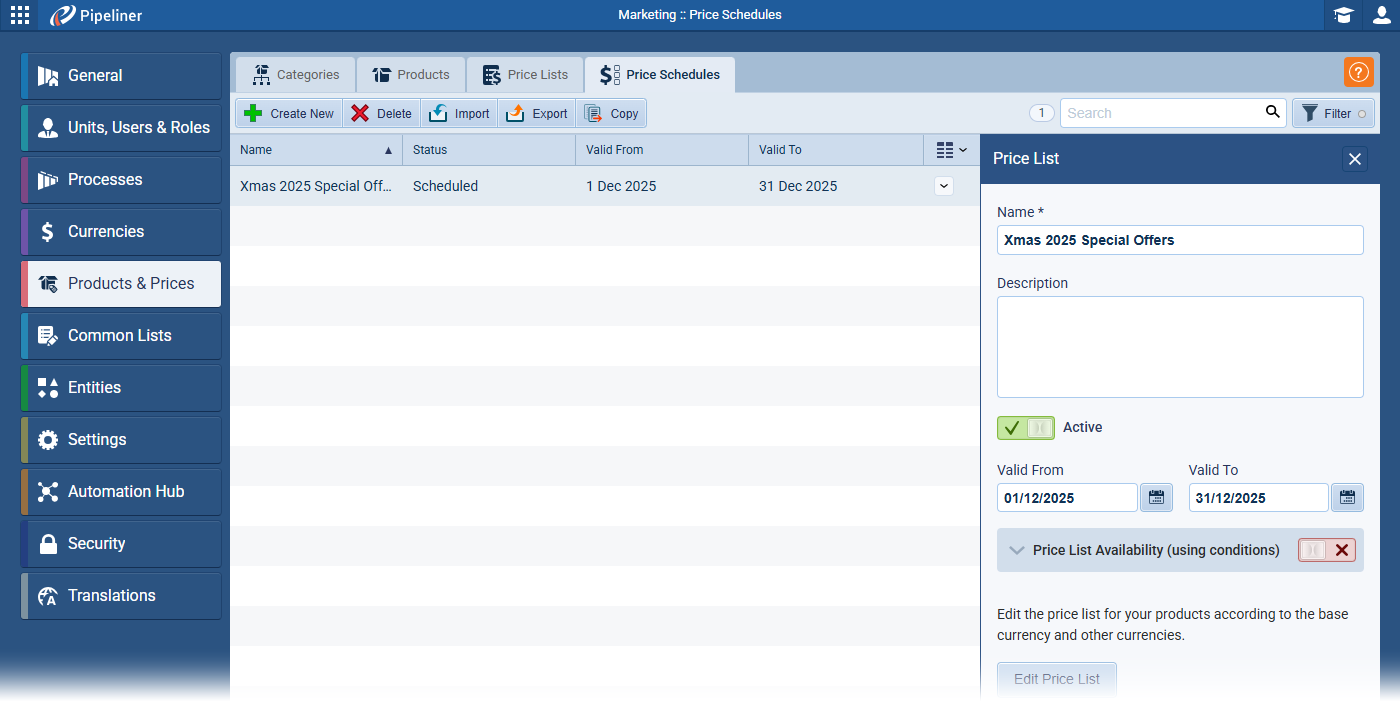Toggle the Active switch off

(x=1025, y=427)
